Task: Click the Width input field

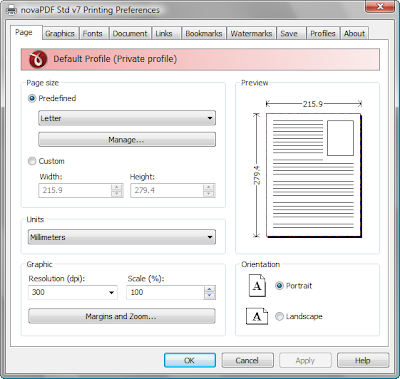Action: coord(75,190)
